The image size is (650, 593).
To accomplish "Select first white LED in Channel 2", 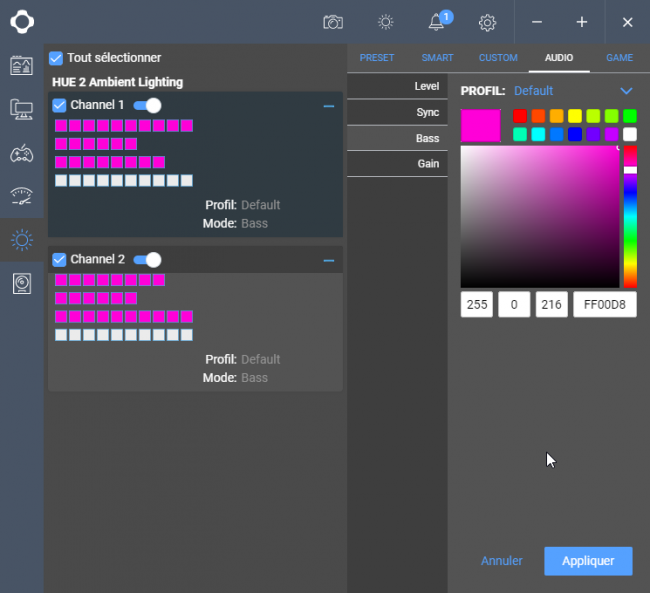I will 61,335.
